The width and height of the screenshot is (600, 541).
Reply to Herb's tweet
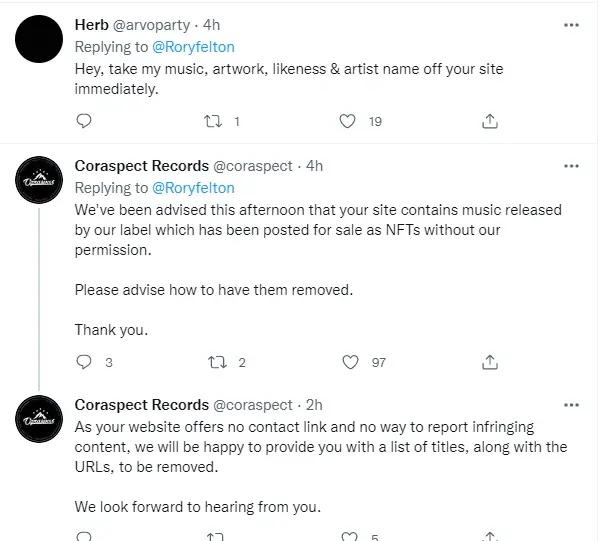click(84, 121)
